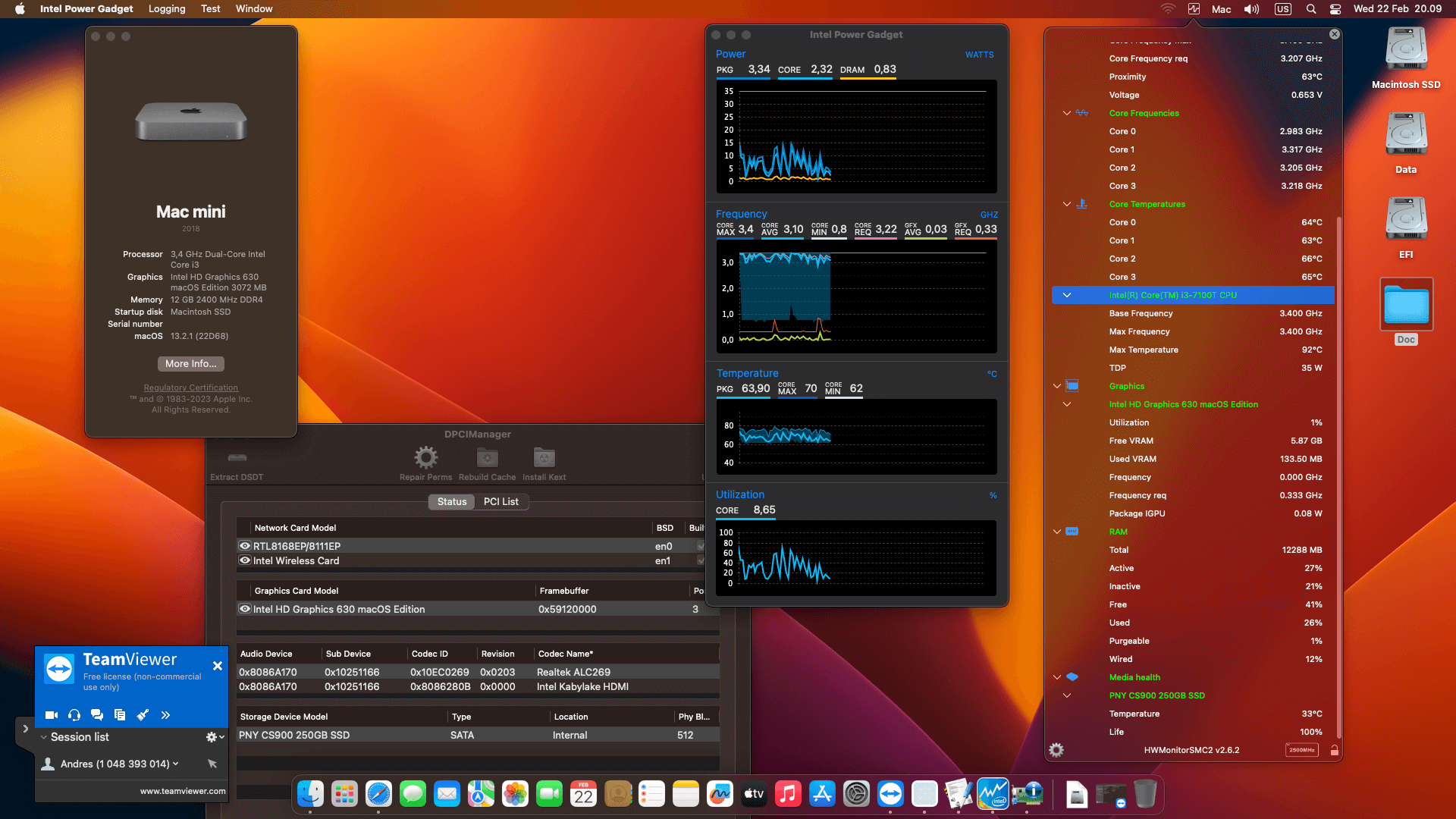Collapse Intel HD Graphics 630 macOS Edition group
Image resolution: width=1456 pixels, height=819 pixels.
[x=1067, y=404]
